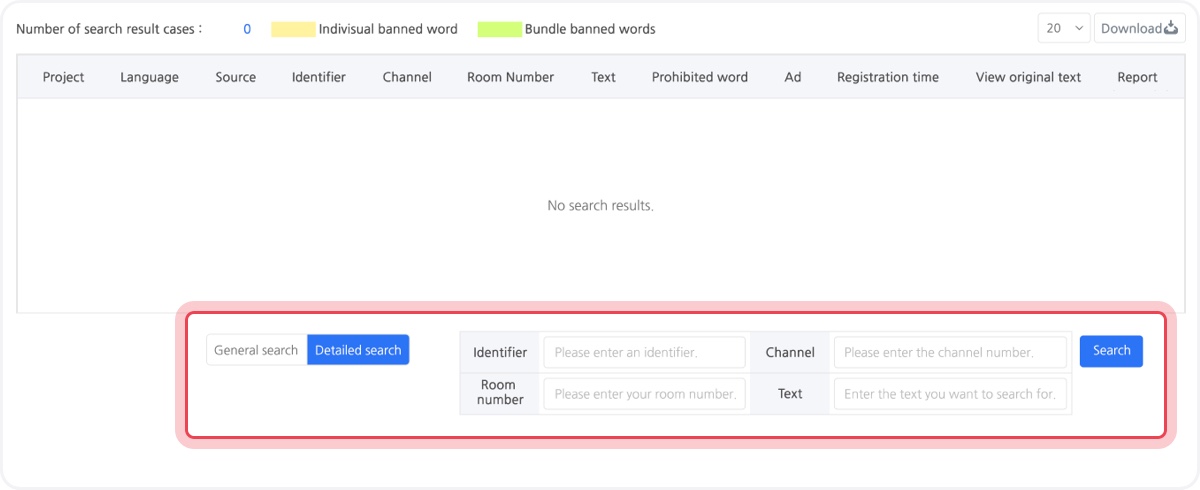Click the Language column header
Viewport: 1200px width, 490px height.
[149, 77]
